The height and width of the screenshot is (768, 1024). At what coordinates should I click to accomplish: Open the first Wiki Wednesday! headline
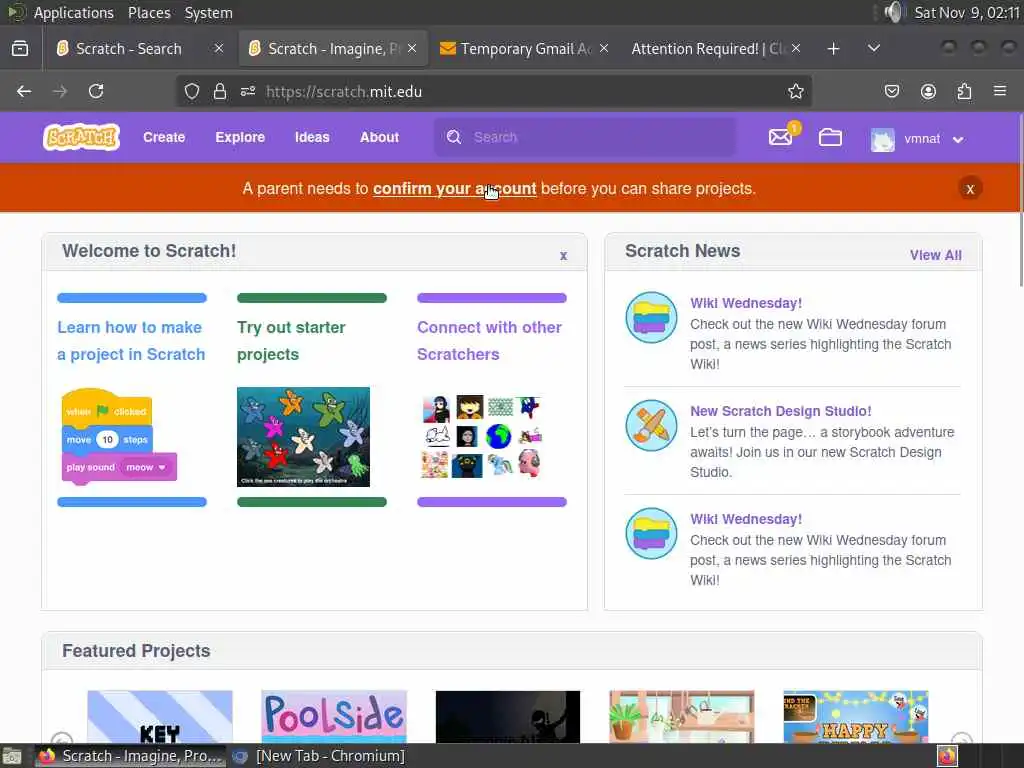746,303
